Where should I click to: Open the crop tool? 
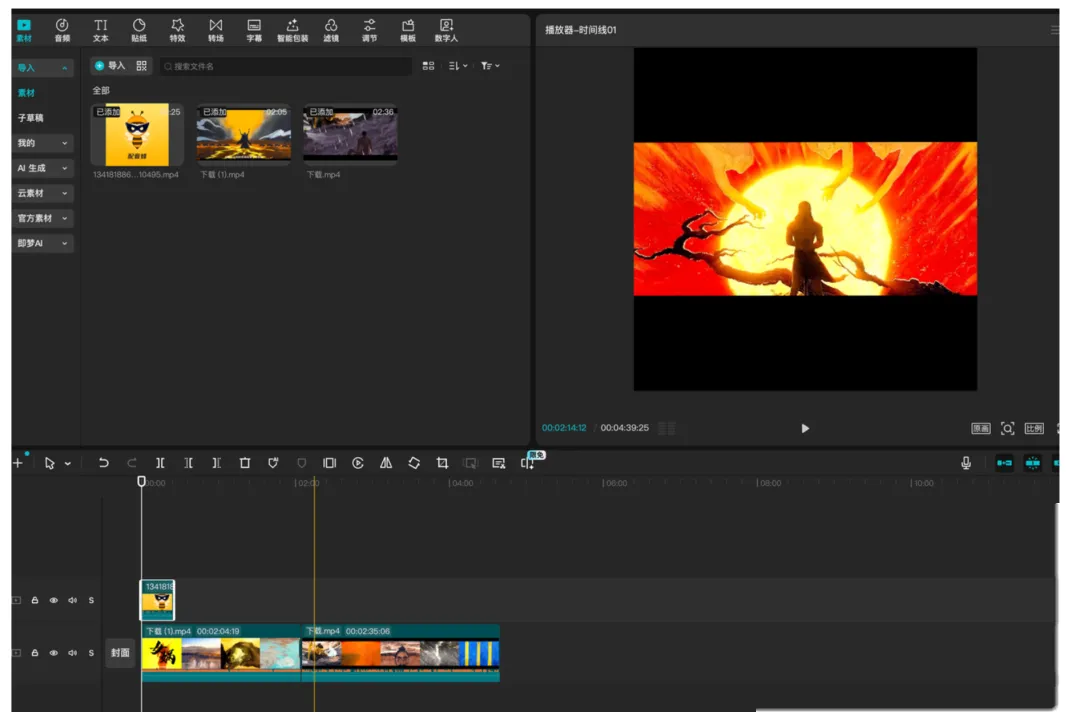coord(442,463)
